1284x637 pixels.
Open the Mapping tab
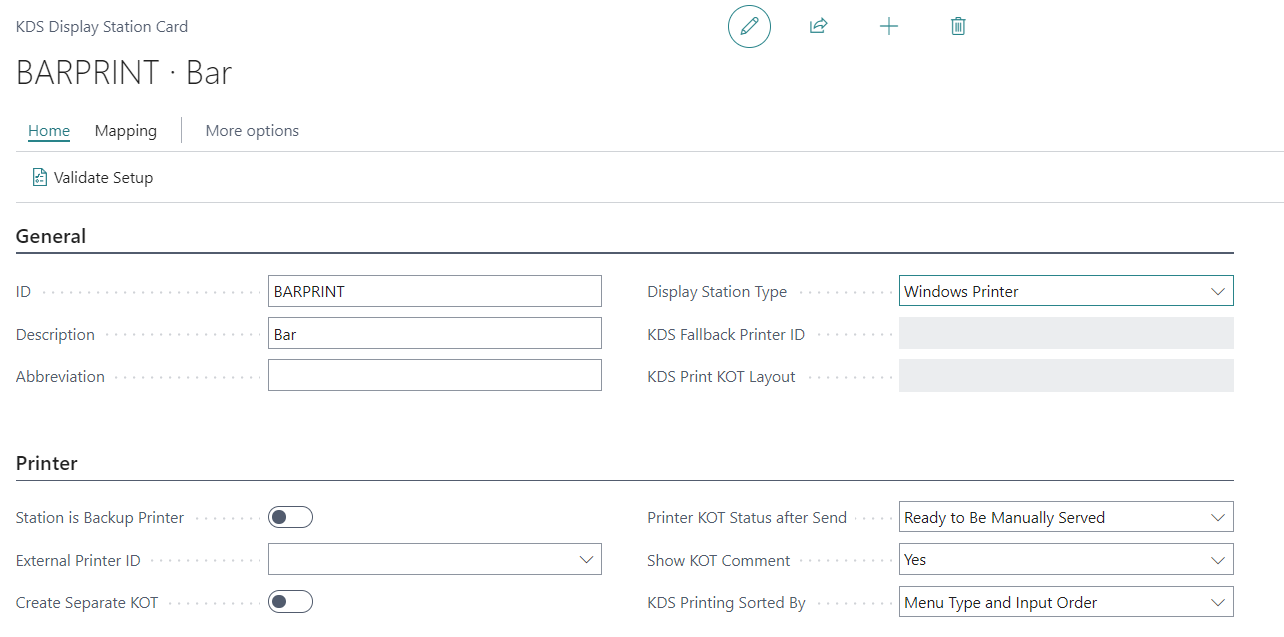(x=126, y=131)
